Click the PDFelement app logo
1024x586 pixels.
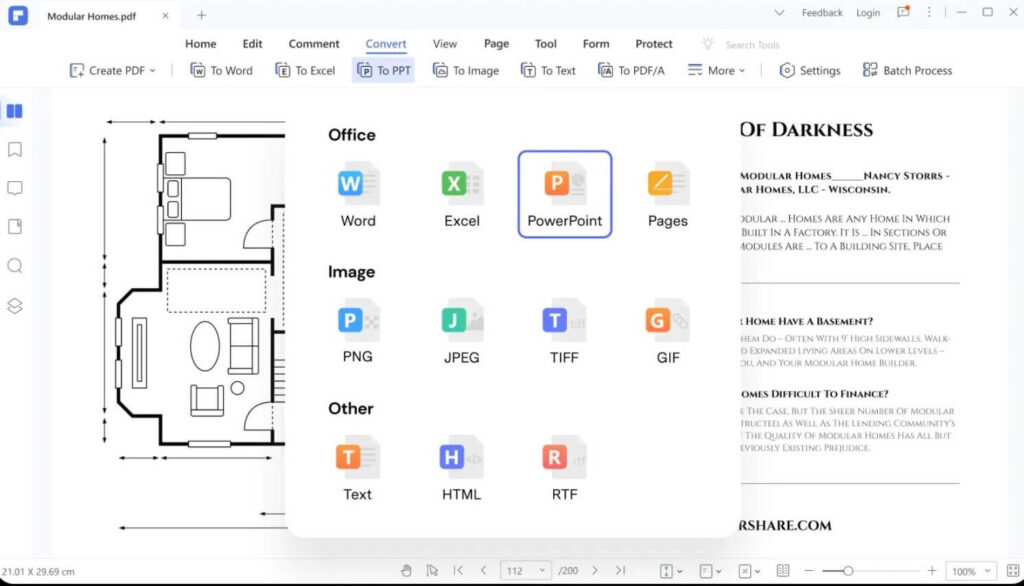click(18, 15)
